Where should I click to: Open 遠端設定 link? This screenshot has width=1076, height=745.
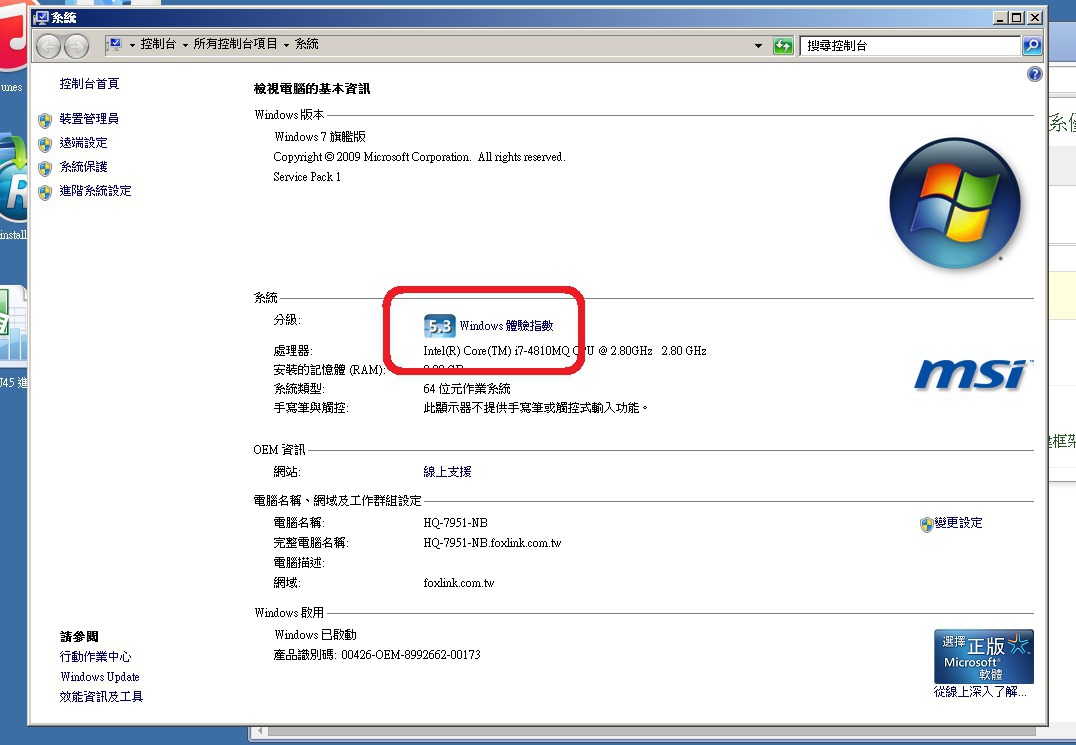pos(84,143)
